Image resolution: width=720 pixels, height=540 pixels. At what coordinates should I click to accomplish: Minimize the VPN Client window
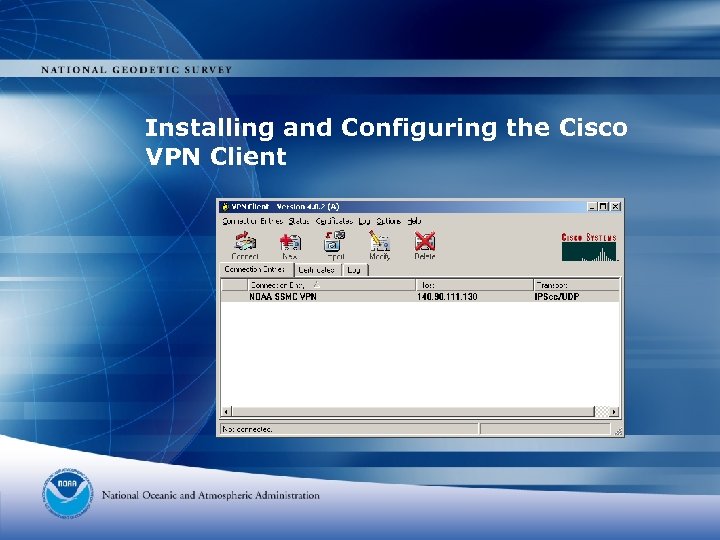click(x=593, y=207)
